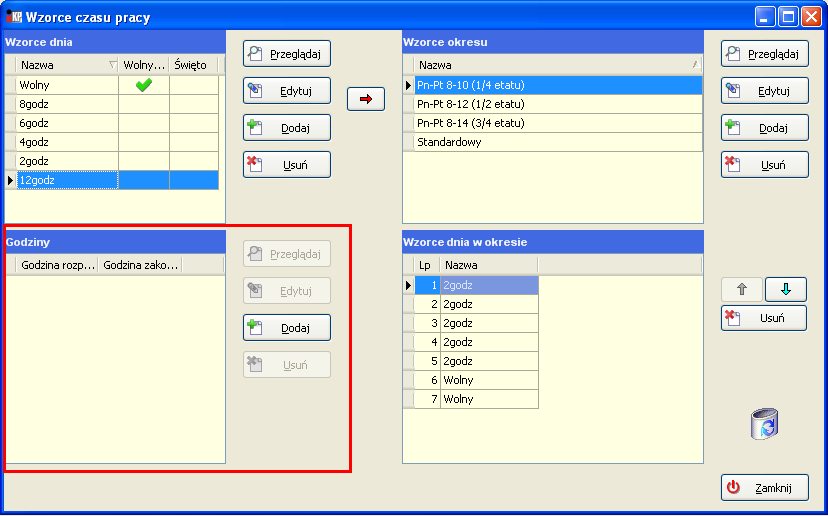The image size is (828, 516).
Task: Click Edytuj button beside Wzorce dnia
Action: (x=287, y=91)
